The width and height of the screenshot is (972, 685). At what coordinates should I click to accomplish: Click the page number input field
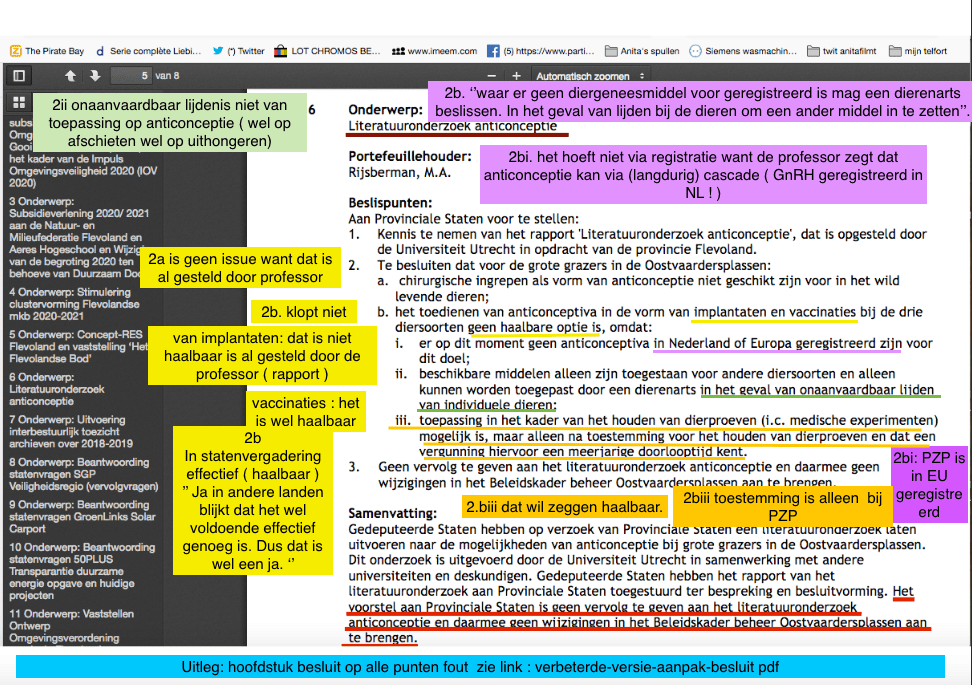click(x=131, y=75)
